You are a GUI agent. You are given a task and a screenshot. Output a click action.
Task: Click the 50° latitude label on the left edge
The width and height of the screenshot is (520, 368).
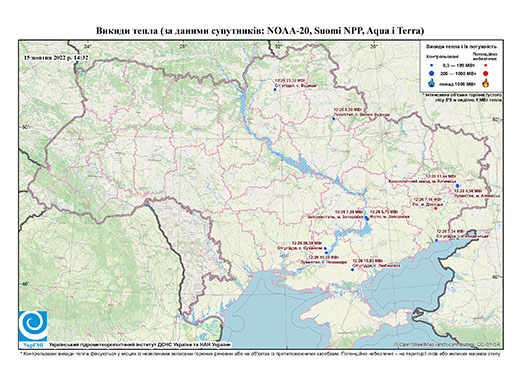pos(25,127)
